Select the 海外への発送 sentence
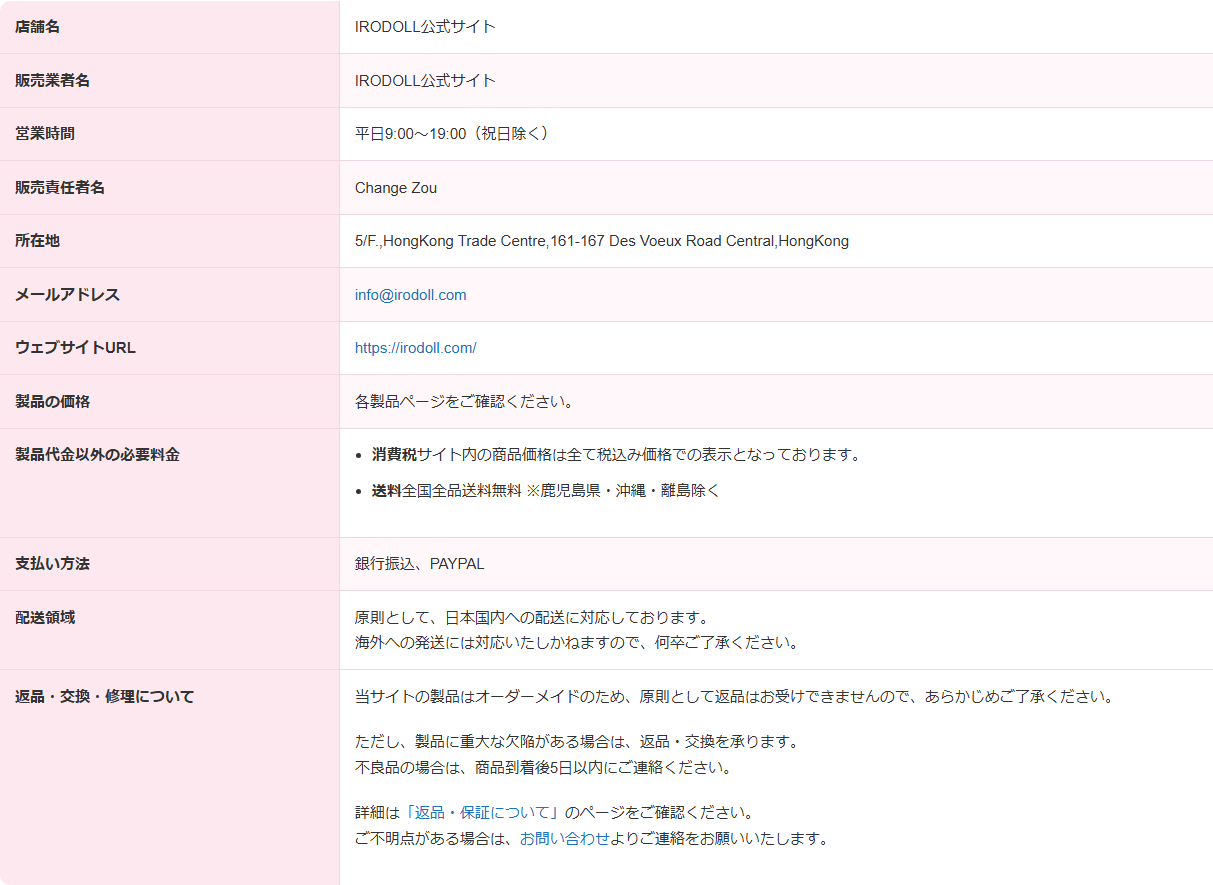Viewport: 1213px width, 885px height. 577,643
